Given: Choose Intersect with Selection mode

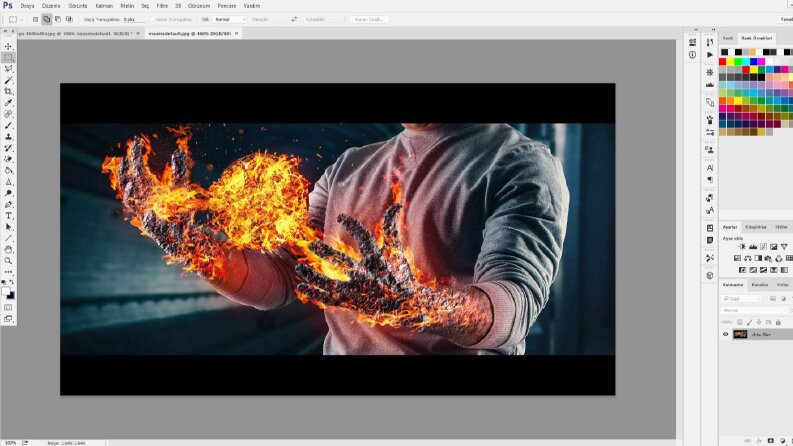Looking at the screenshot, I should (69, 19).
